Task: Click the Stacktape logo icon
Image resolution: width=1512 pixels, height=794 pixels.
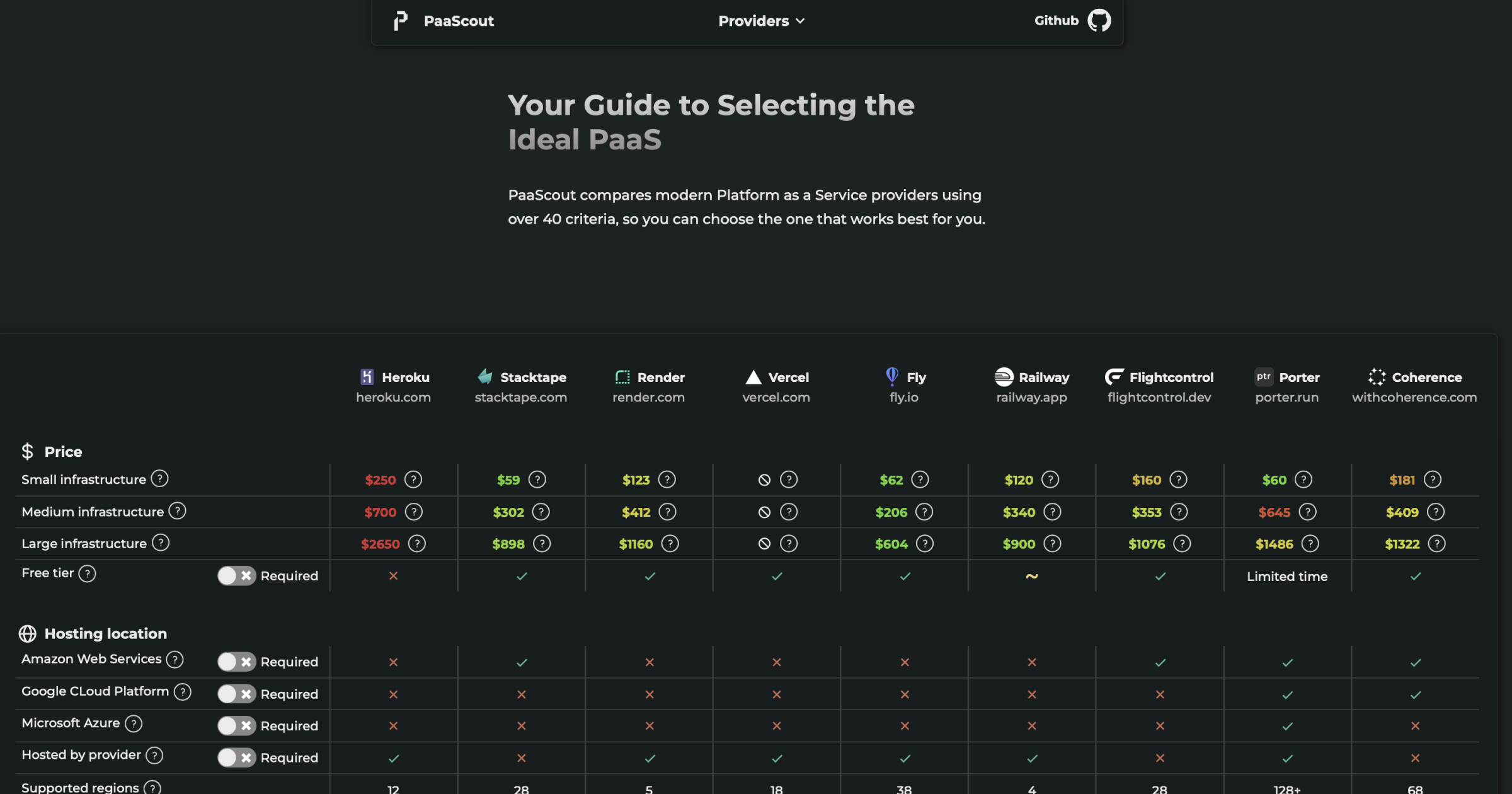Action: [485, 377]
